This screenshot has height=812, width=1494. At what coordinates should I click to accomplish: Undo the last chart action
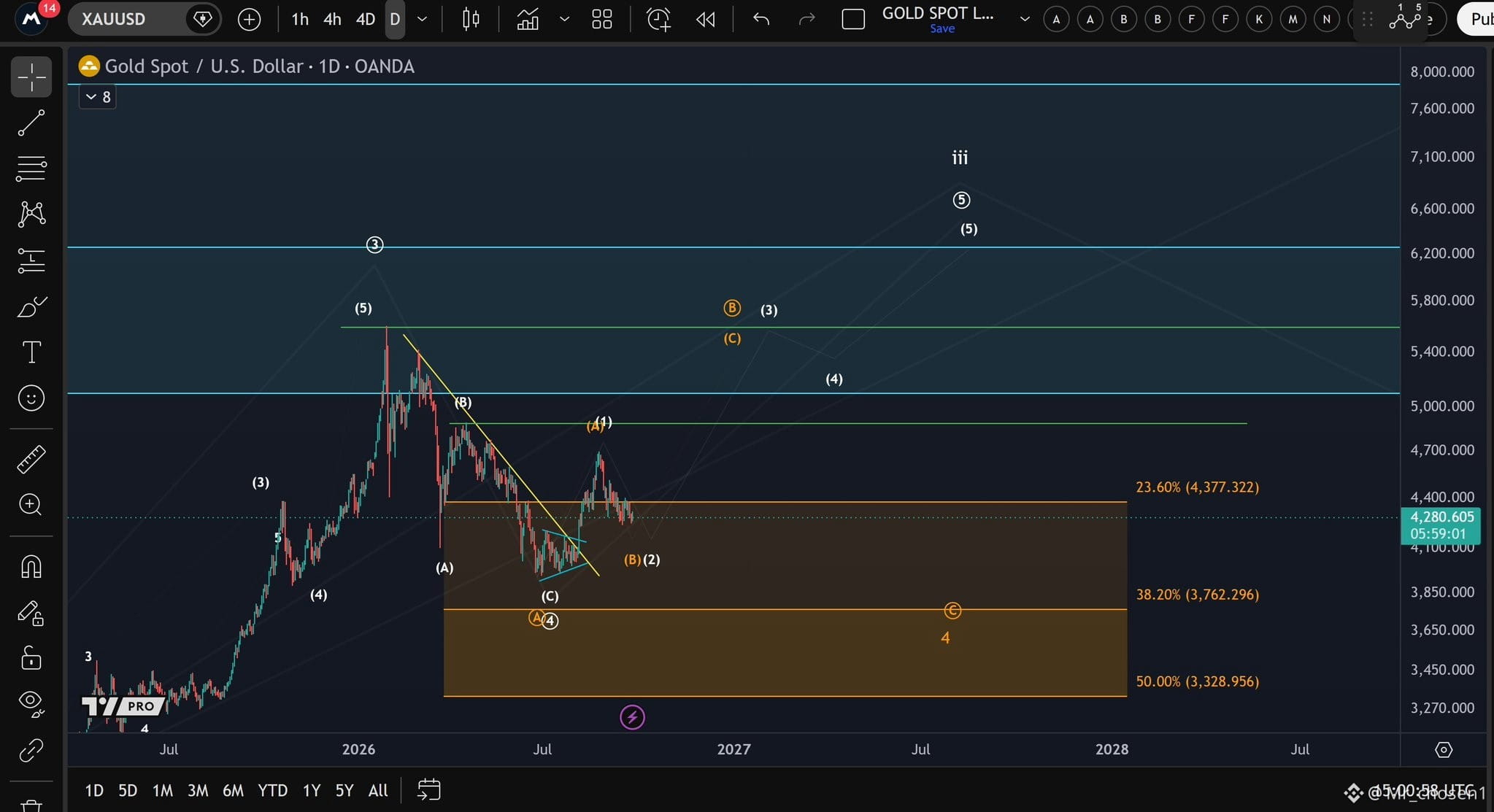point(761,19)
